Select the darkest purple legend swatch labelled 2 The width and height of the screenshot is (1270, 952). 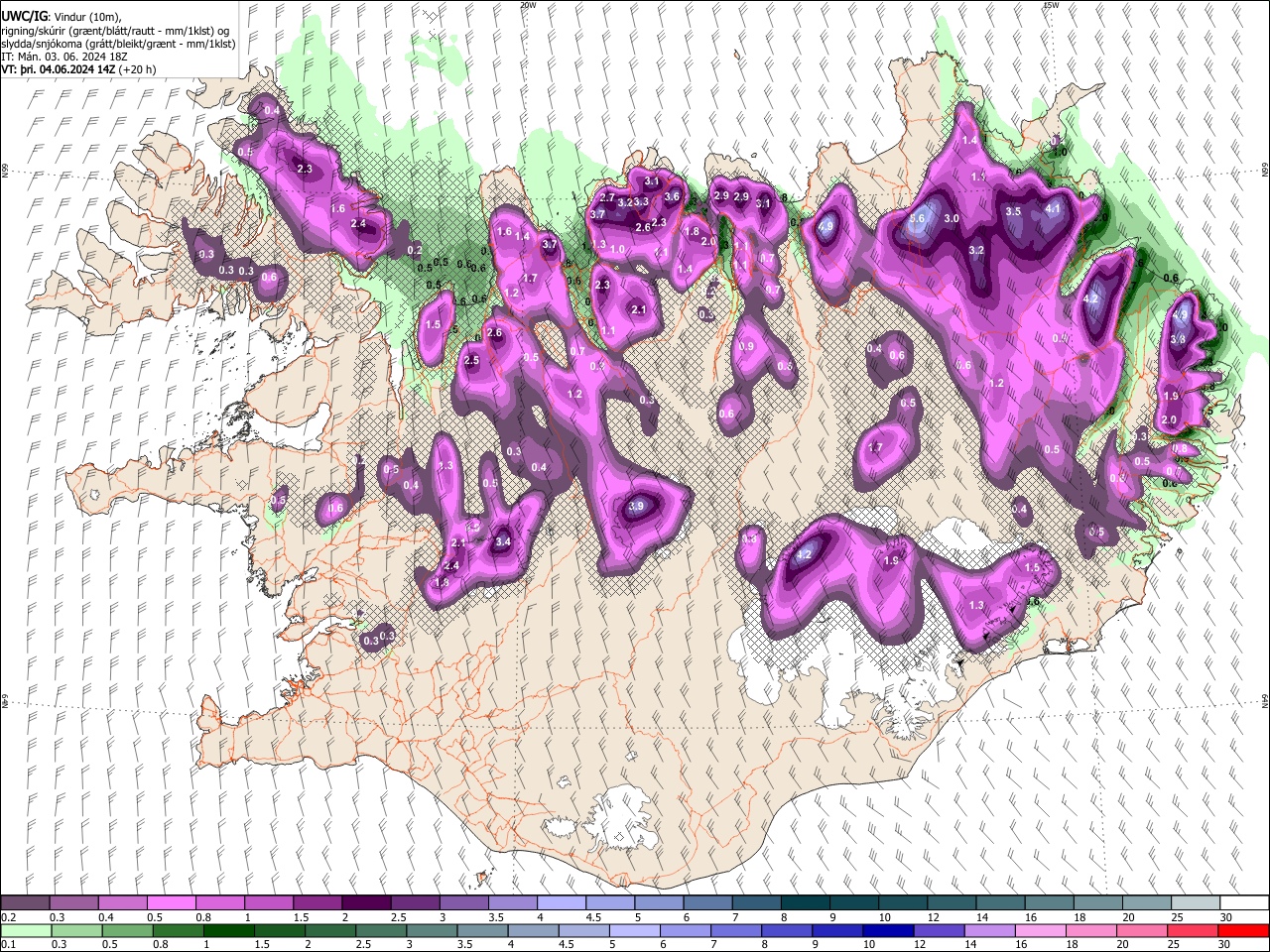[x=366, y=903]
